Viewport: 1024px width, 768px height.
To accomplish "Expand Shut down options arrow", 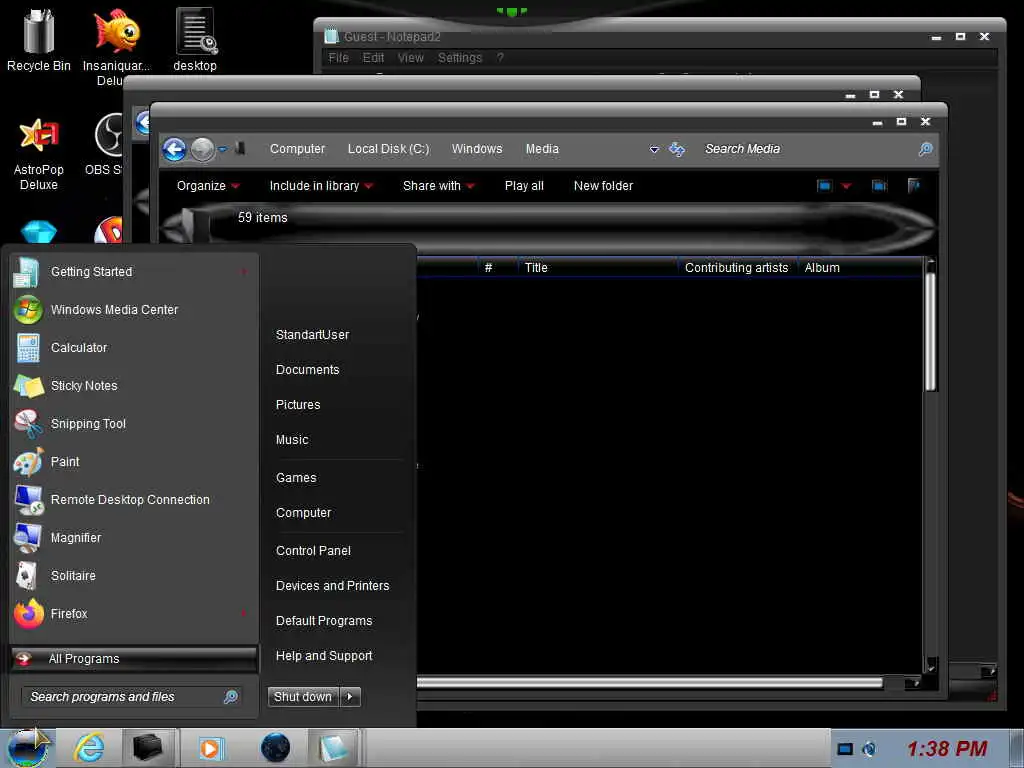I will (350, 697).
